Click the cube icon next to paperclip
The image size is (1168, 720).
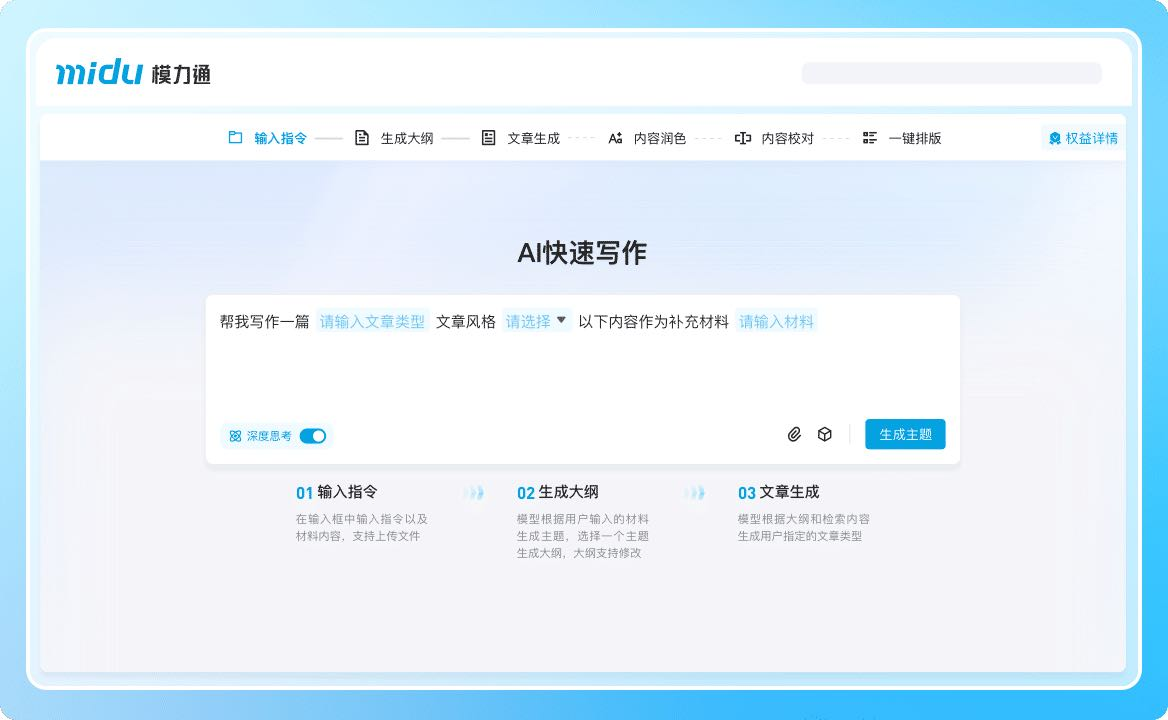point(825,434)
